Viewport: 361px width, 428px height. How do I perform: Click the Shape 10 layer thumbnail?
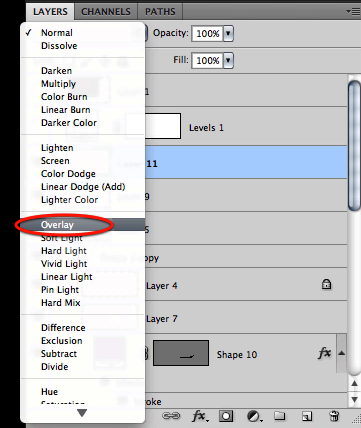[x=181, y=353]
